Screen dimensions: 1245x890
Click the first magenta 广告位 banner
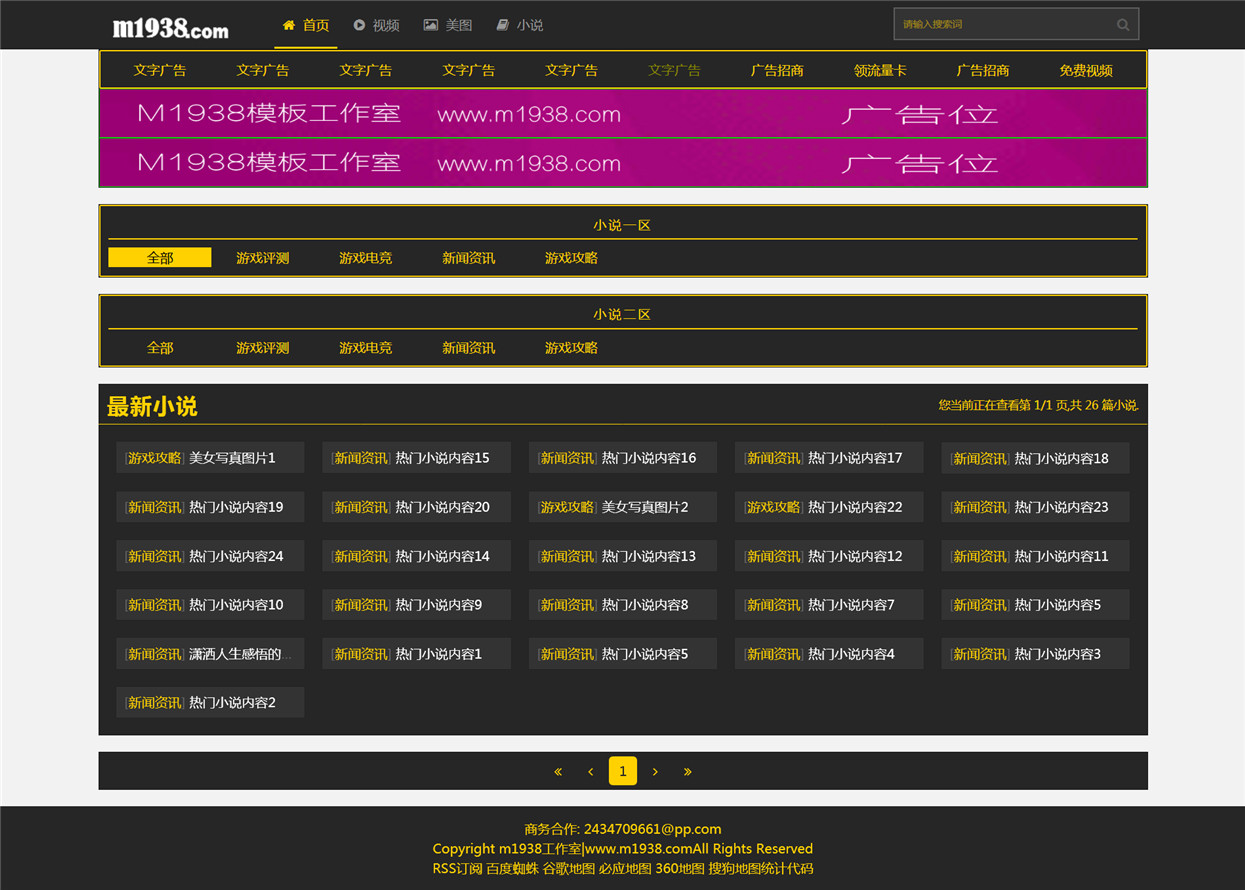point(623,114)
